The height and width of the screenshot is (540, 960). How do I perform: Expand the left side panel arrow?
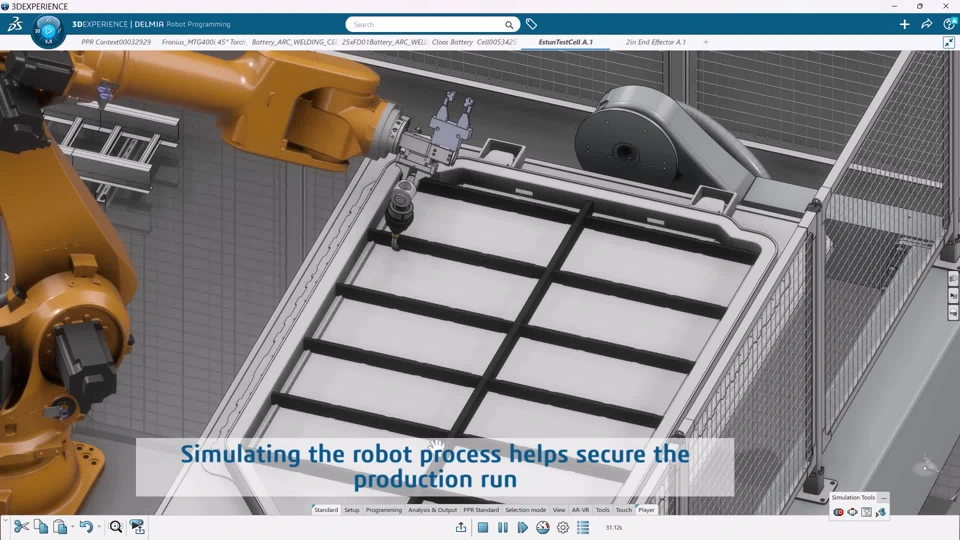(x=6, y=277)
